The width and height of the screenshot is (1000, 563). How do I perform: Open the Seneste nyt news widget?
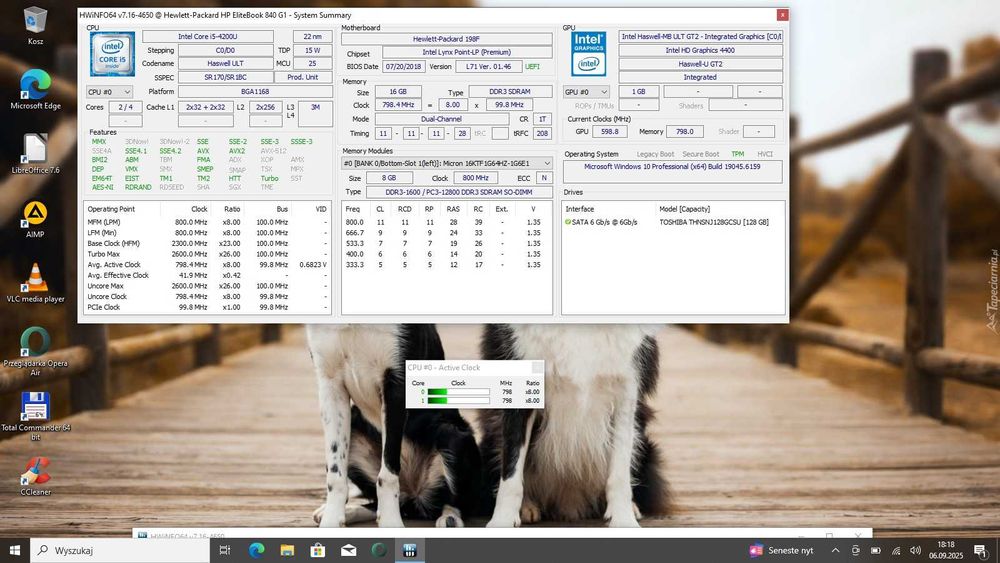tap(782, 550)
